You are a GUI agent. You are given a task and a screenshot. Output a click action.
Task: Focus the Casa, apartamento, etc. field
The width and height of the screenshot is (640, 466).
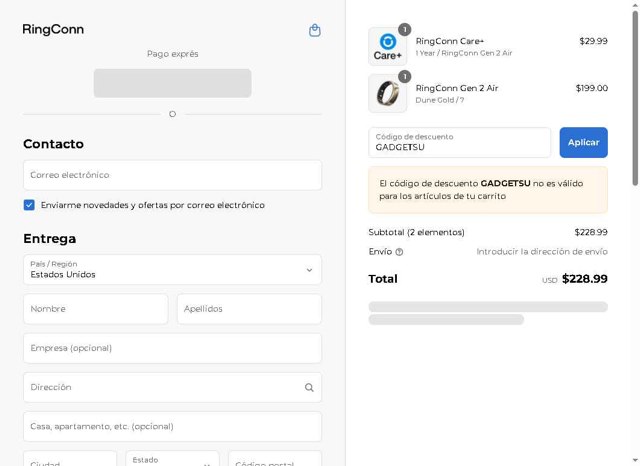[x=172, y=426]
